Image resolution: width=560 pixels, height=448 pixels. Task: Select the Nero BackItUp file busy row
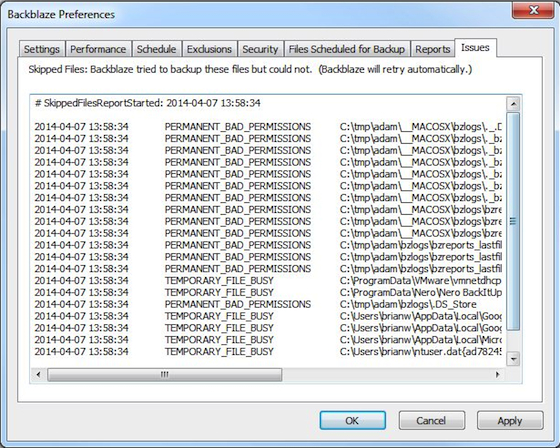tap(268, 293)
